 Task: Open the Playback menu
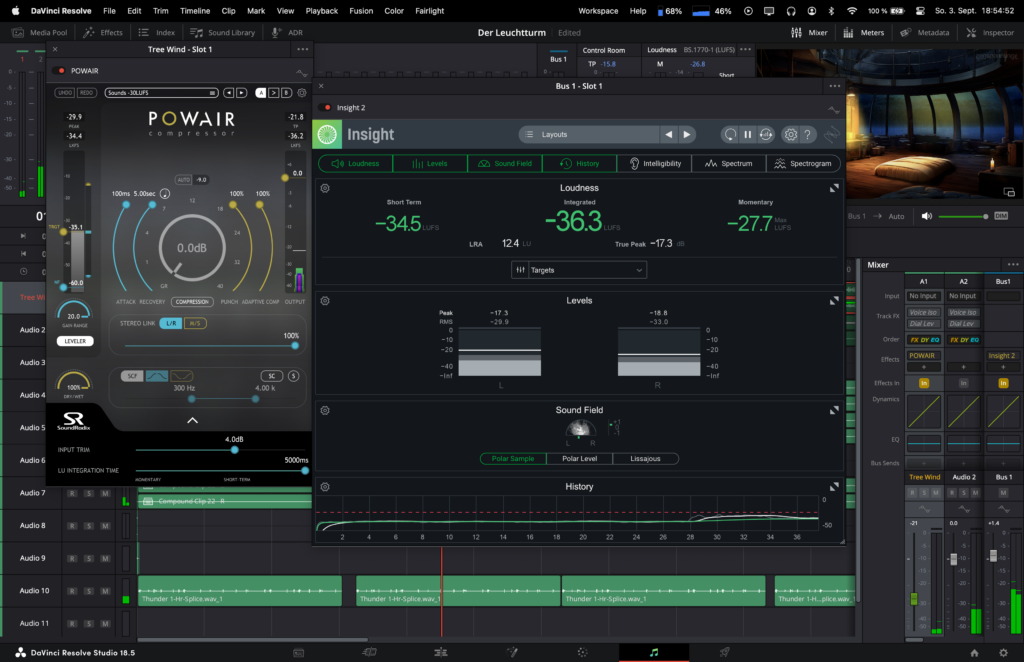[321, 11]
